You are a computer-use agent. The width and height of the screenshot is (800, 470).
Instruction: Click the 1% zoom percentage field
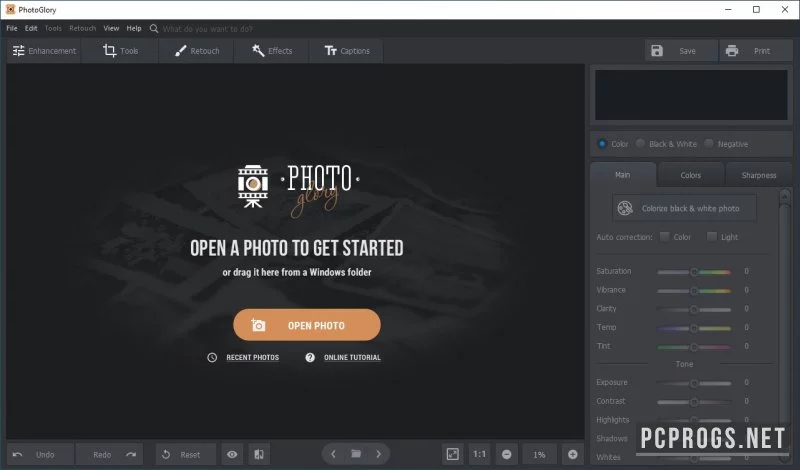(x=539, y=454)
